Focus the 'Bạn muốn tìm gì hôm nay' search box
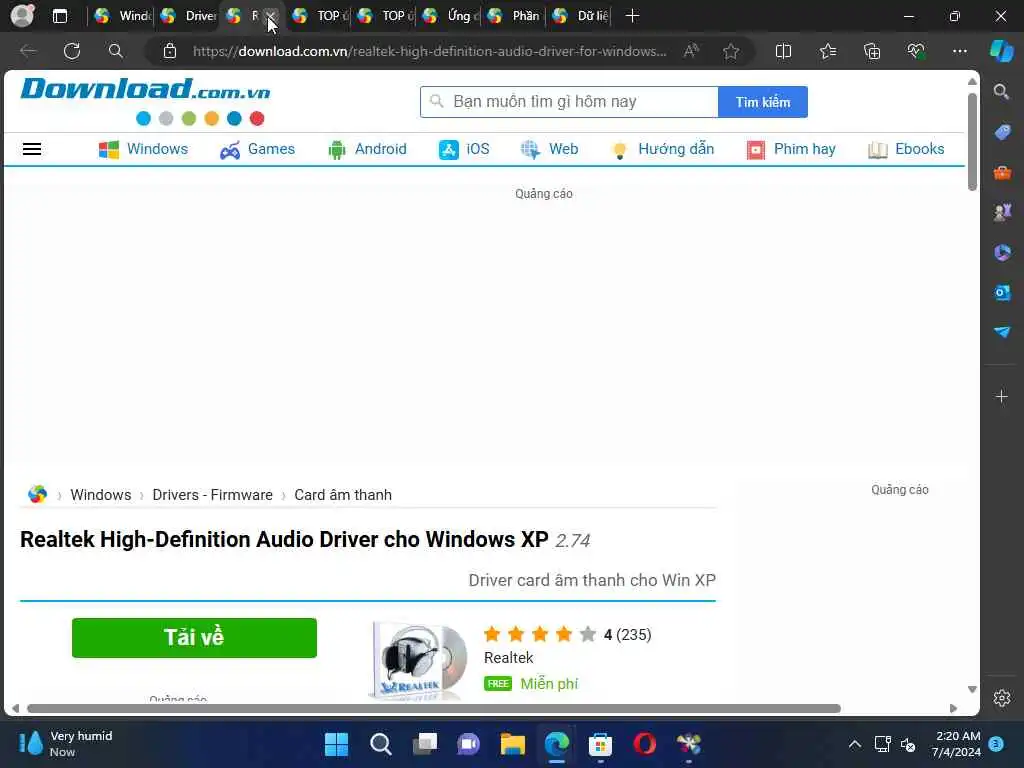 [x=569, y=102]
